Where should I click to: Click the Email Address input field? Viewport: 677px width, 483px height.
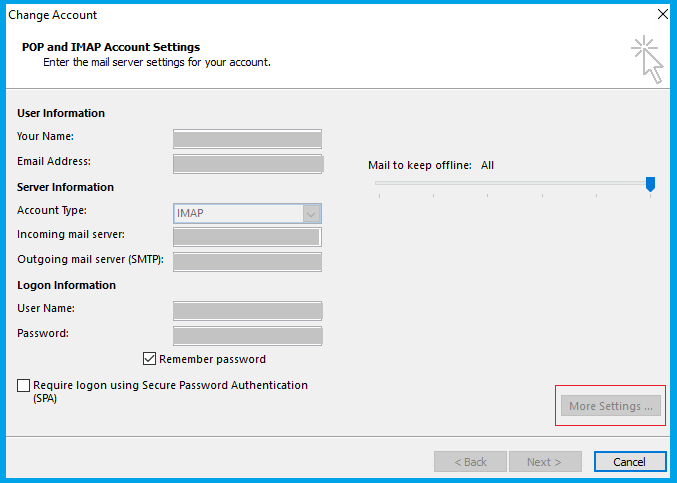click(x=248, y=164)
